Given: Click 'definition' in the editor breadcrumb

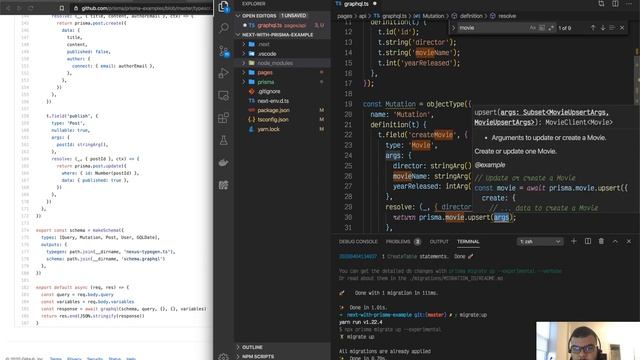Looking at the screenshot, I should point(471,16).
